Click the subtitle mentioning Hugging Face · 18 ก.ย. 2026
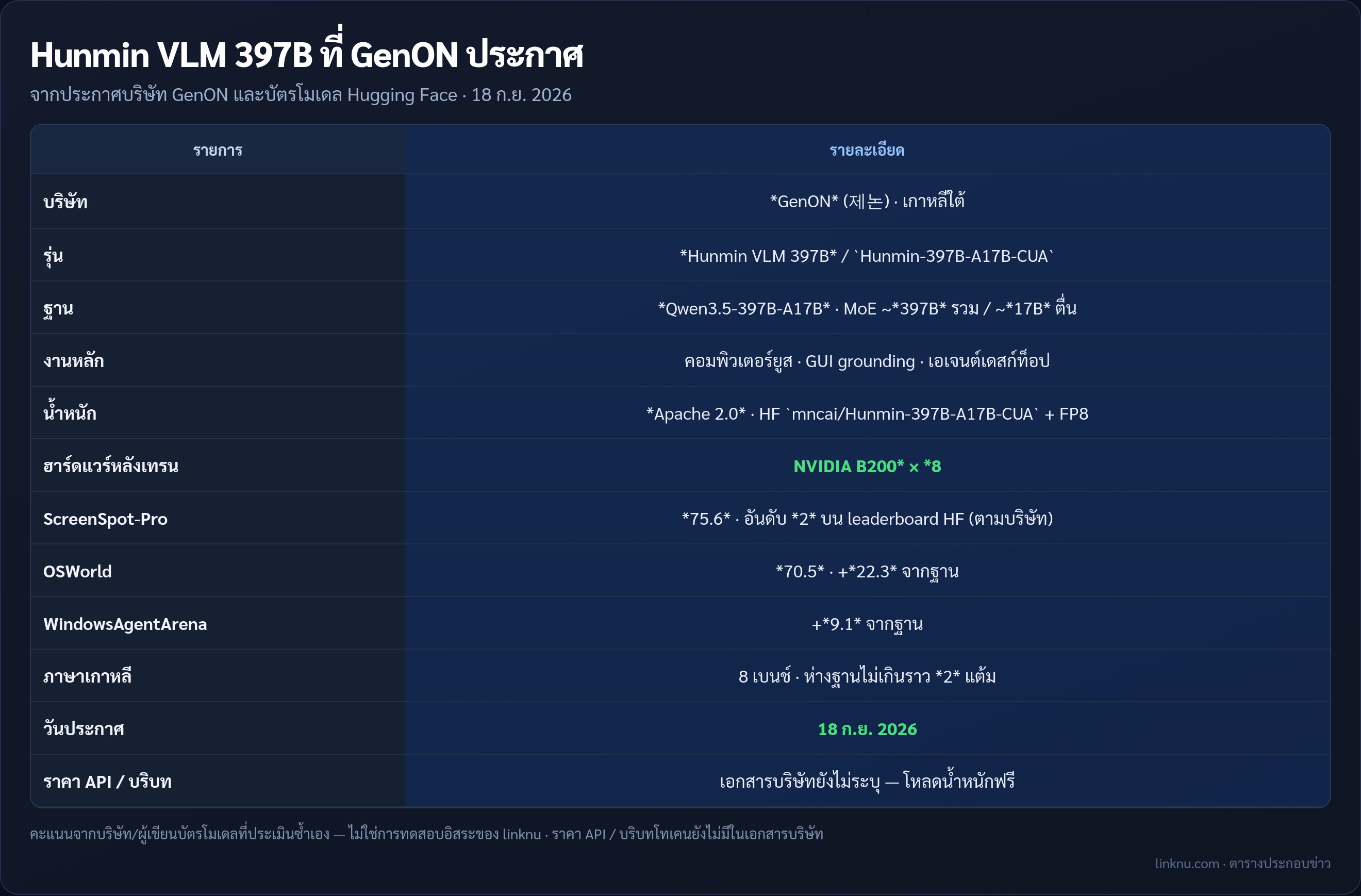The image size is (1361, 896). (x=301, y=95)
